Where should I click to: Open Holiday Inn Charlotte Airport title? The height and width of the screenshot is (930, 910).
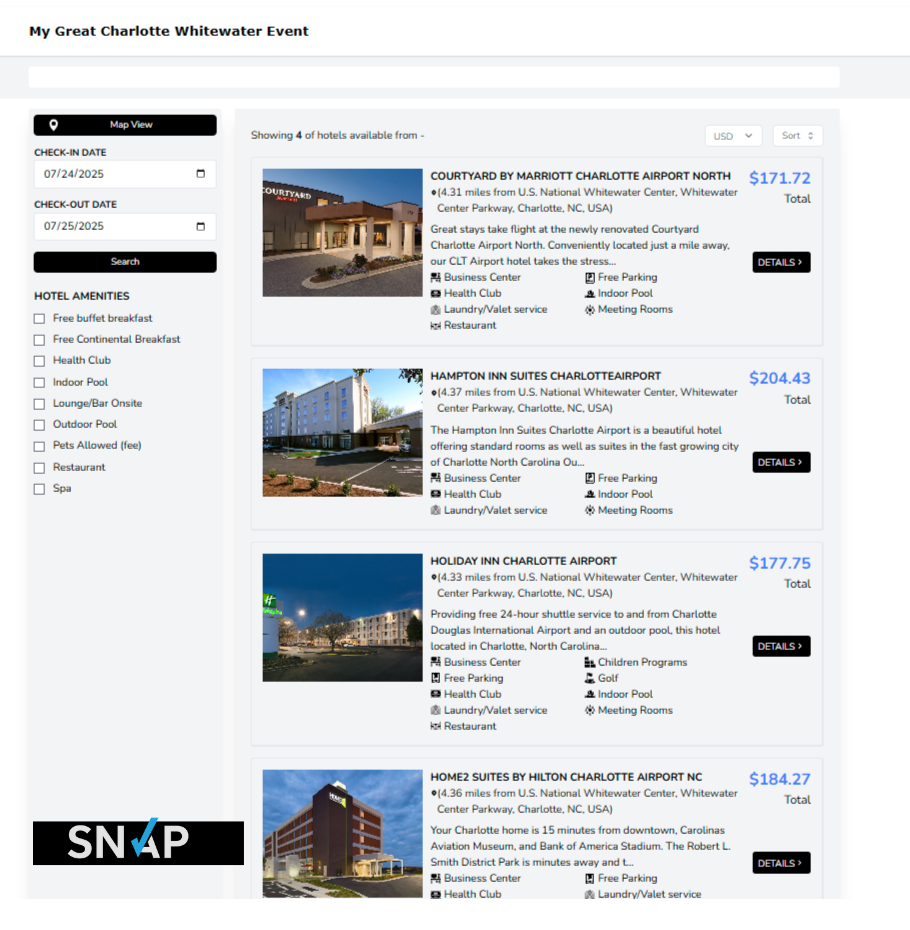pos(523,561)
